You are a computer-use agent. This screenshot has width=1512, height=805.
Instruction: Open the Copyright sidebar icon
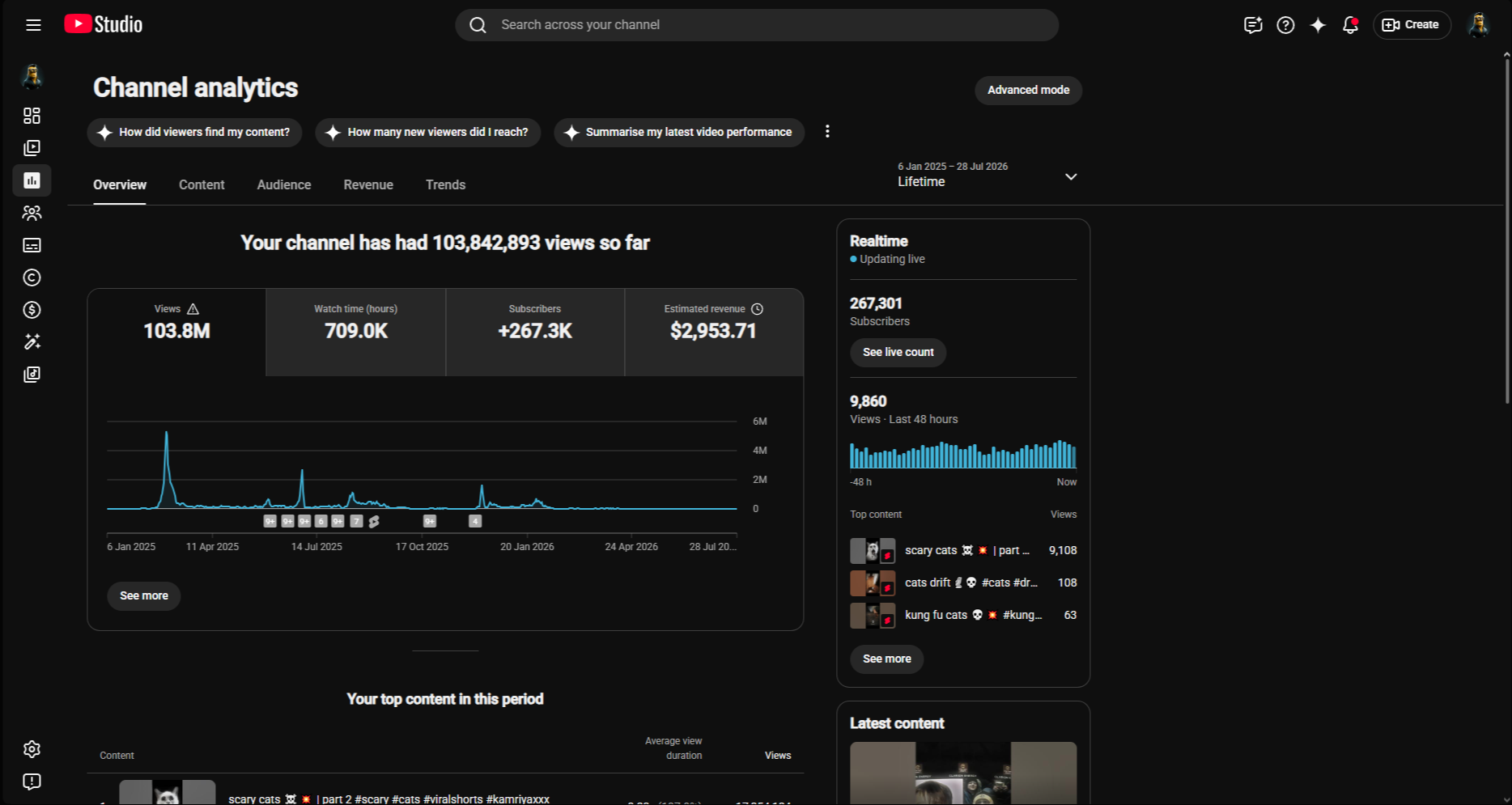point(32,278)
